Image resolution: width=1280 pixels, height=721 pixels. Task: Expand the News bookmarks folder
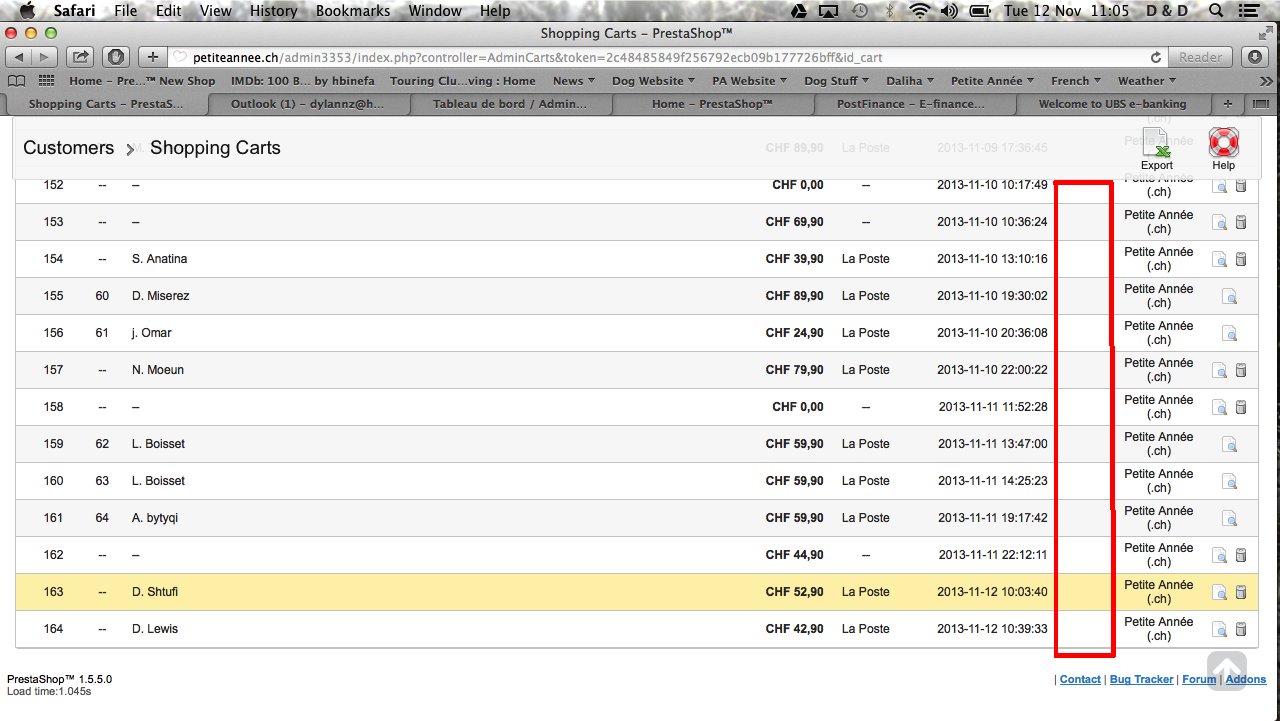574,81
